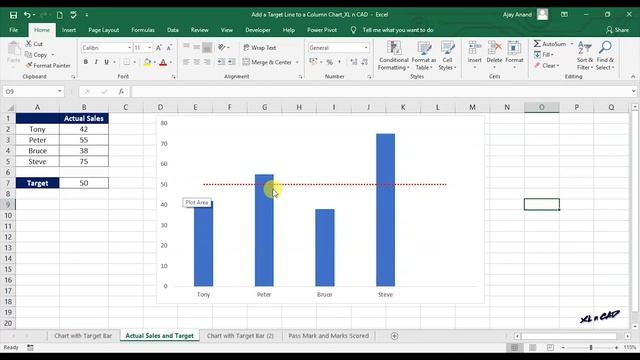Click Decrease Font Size icon
The height and width of the screenshot is (360, 640).
tap(169, 48)
